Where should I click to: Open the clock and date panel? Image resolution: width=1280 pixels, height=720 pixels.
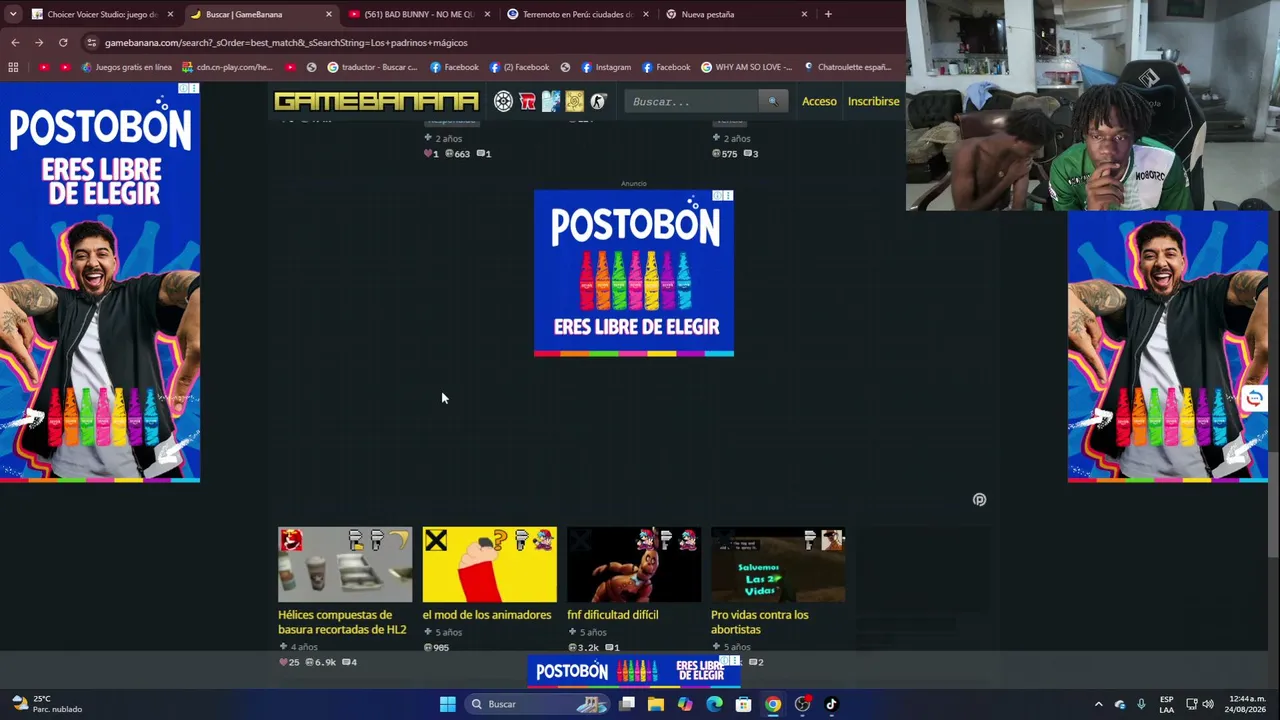coord(1247,704)
